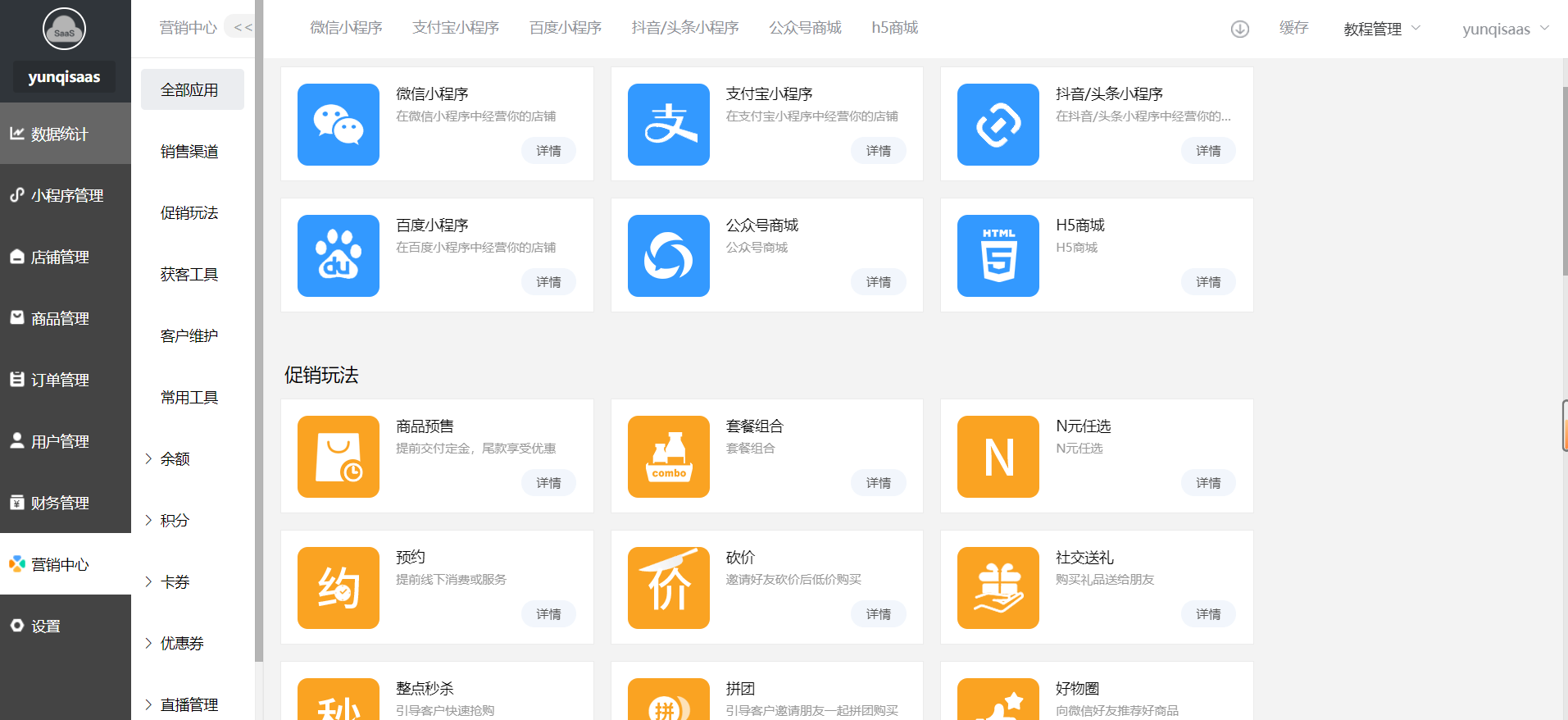Screen dimensions: 1568x720
Task: Click 详情 on the 抖音/头条小程序 card
Action: (x=1208, y=151)
